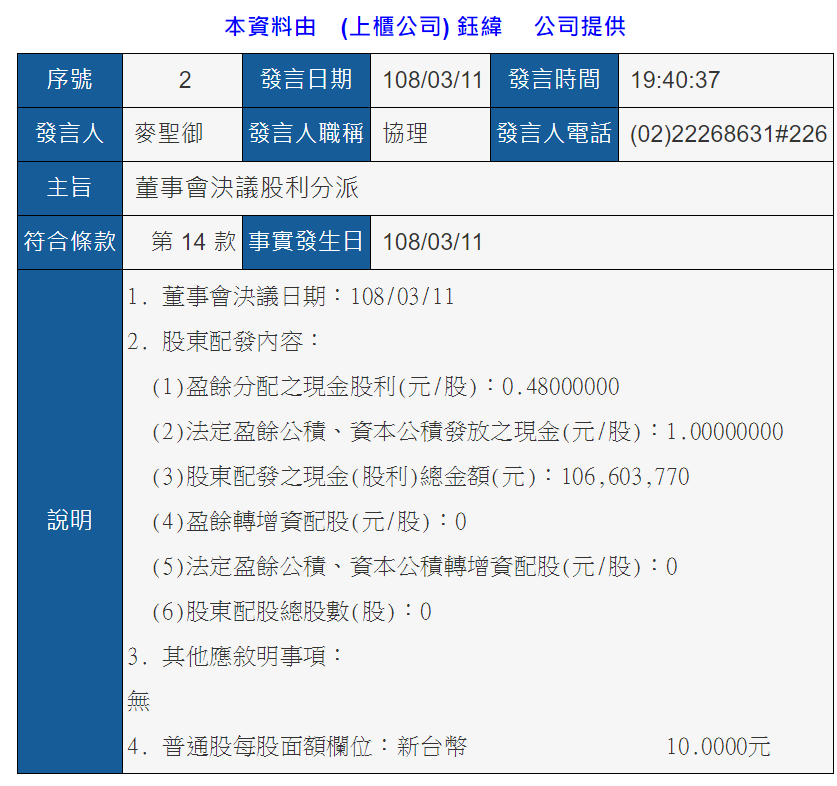Select the subject '董事會決議股利分派'
Image resolution: width=837 pixels, height=786 pixels.
[x=247, y=188]
